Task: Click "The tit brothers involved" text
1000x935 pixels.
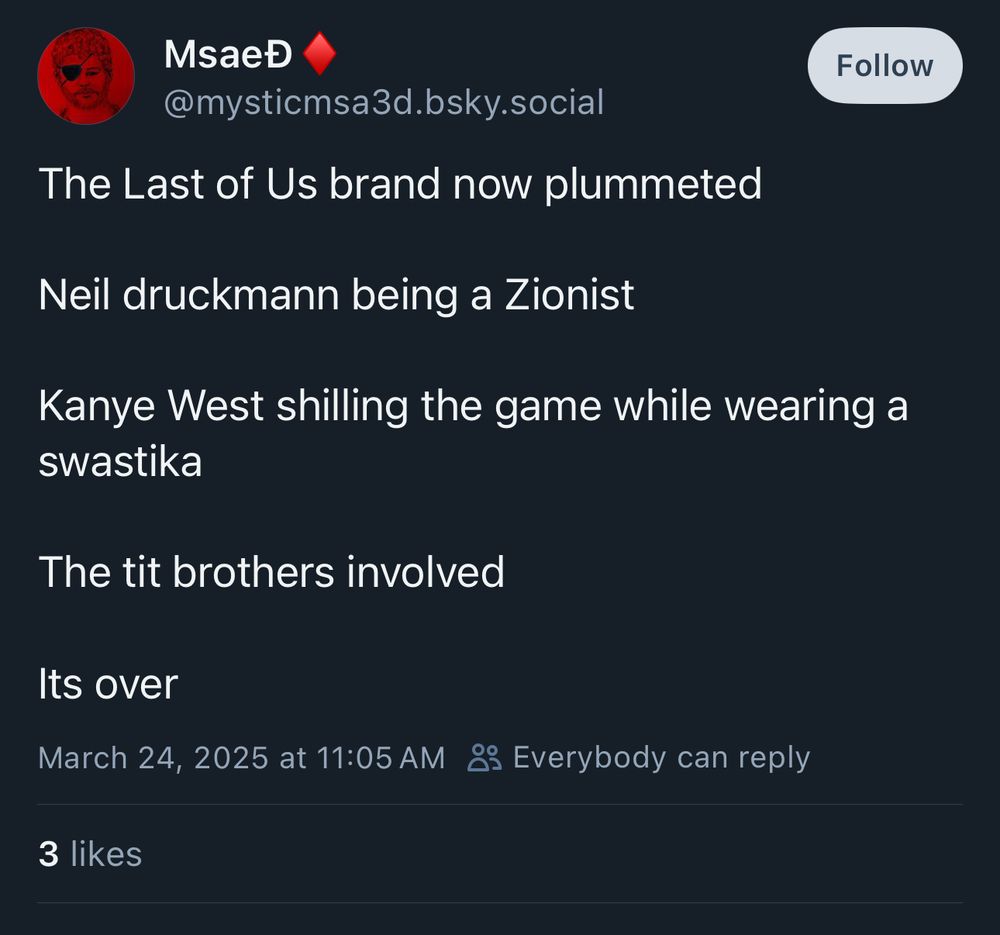Action: tap(271, 572)
